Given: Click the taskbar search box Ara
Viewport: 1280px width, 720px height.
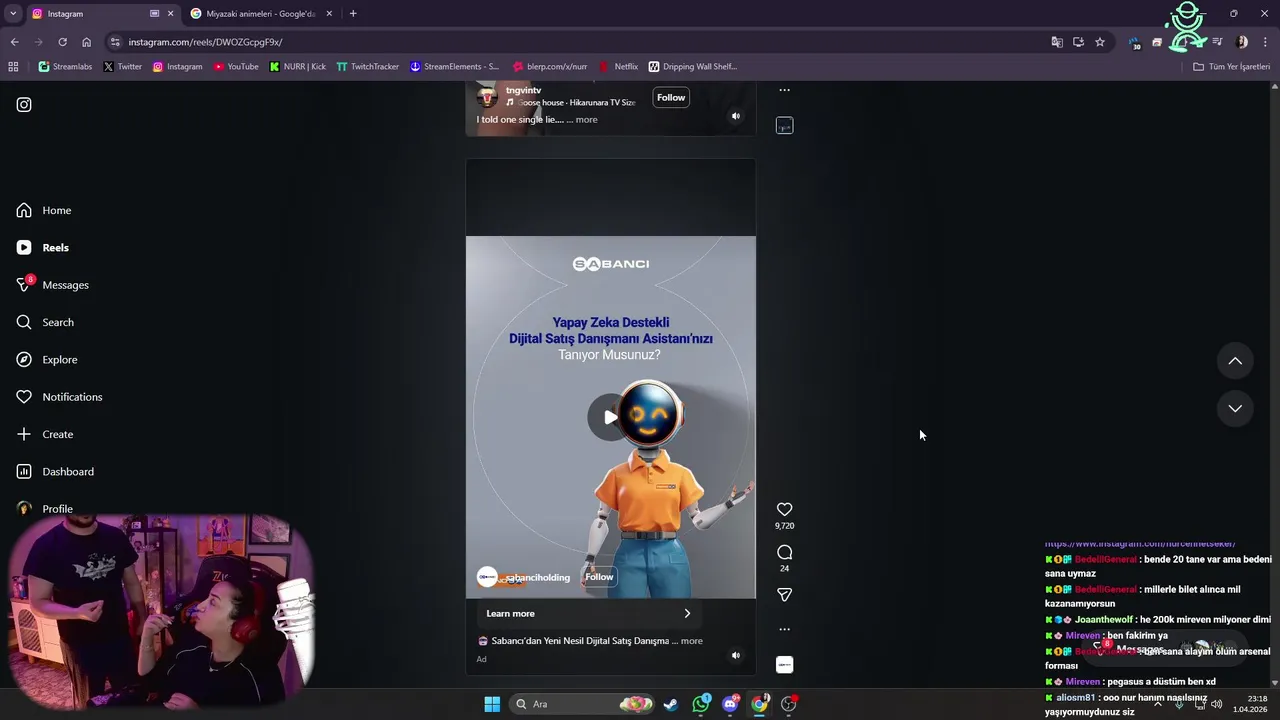Looking at the screenshot, I should click(x=582, y=704).
